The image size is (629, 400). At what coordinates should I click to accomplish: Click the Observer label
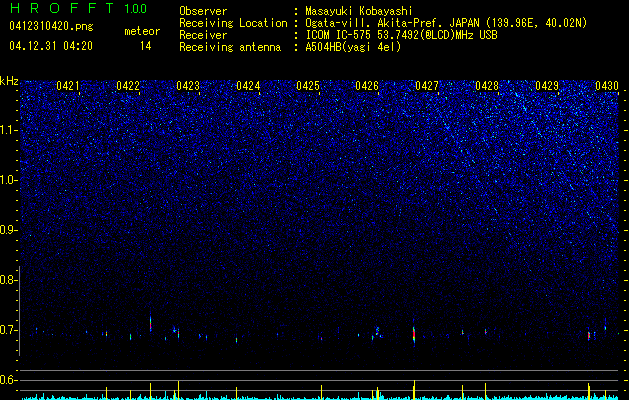203,11
